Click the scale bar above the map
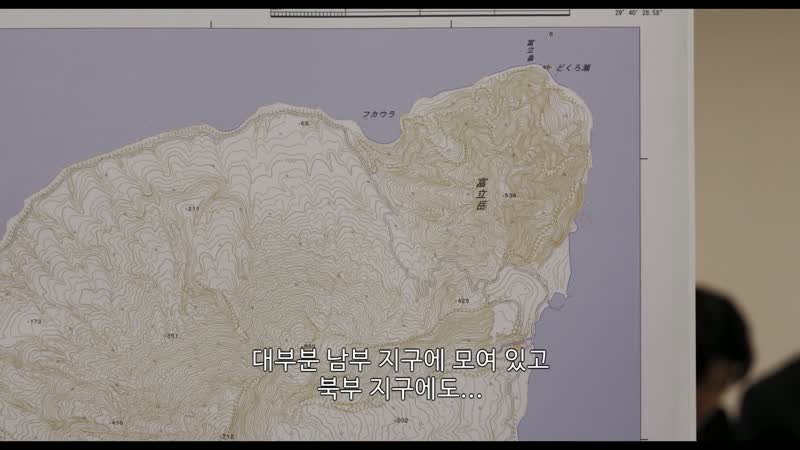The width and height of the screenshot is (800, 450). pyautogui.click(x=420, y=13)
